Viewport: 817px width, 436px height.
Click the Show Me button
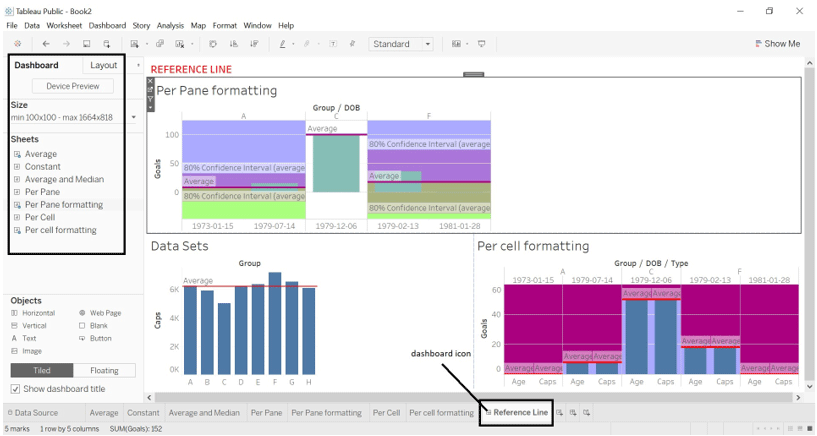click(x=777, y=44)
